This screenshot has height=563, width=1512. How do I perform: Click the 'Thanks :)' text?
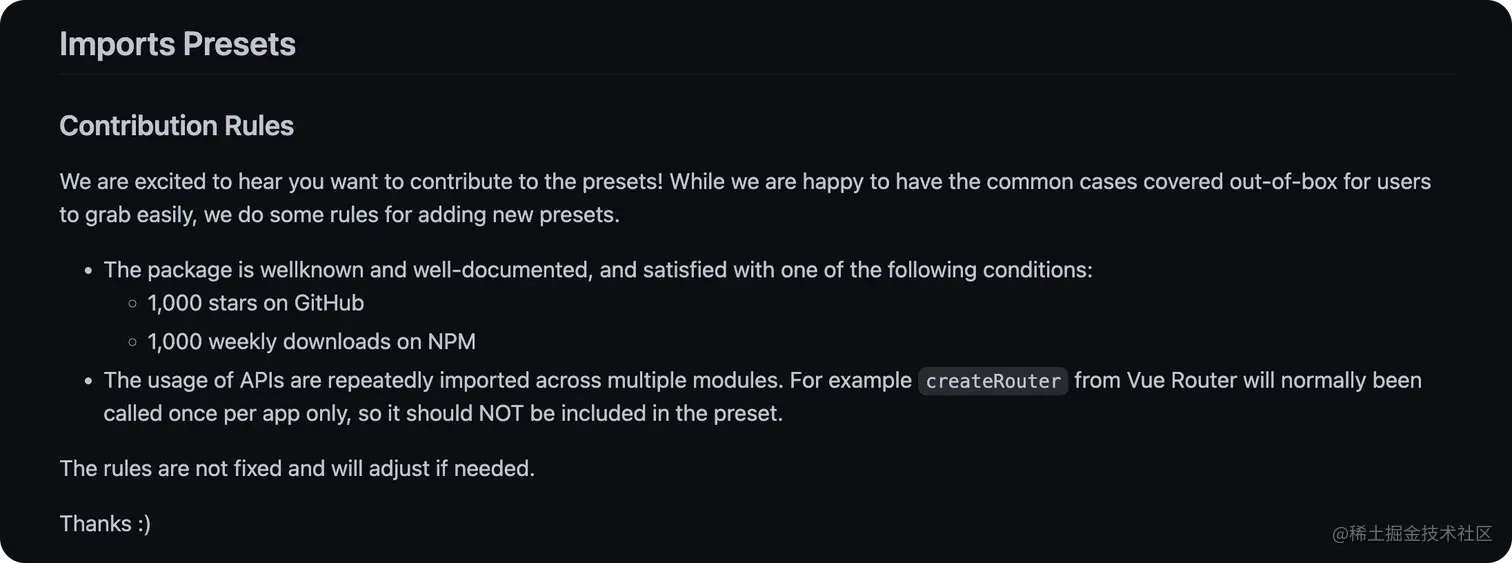(105, 524)
